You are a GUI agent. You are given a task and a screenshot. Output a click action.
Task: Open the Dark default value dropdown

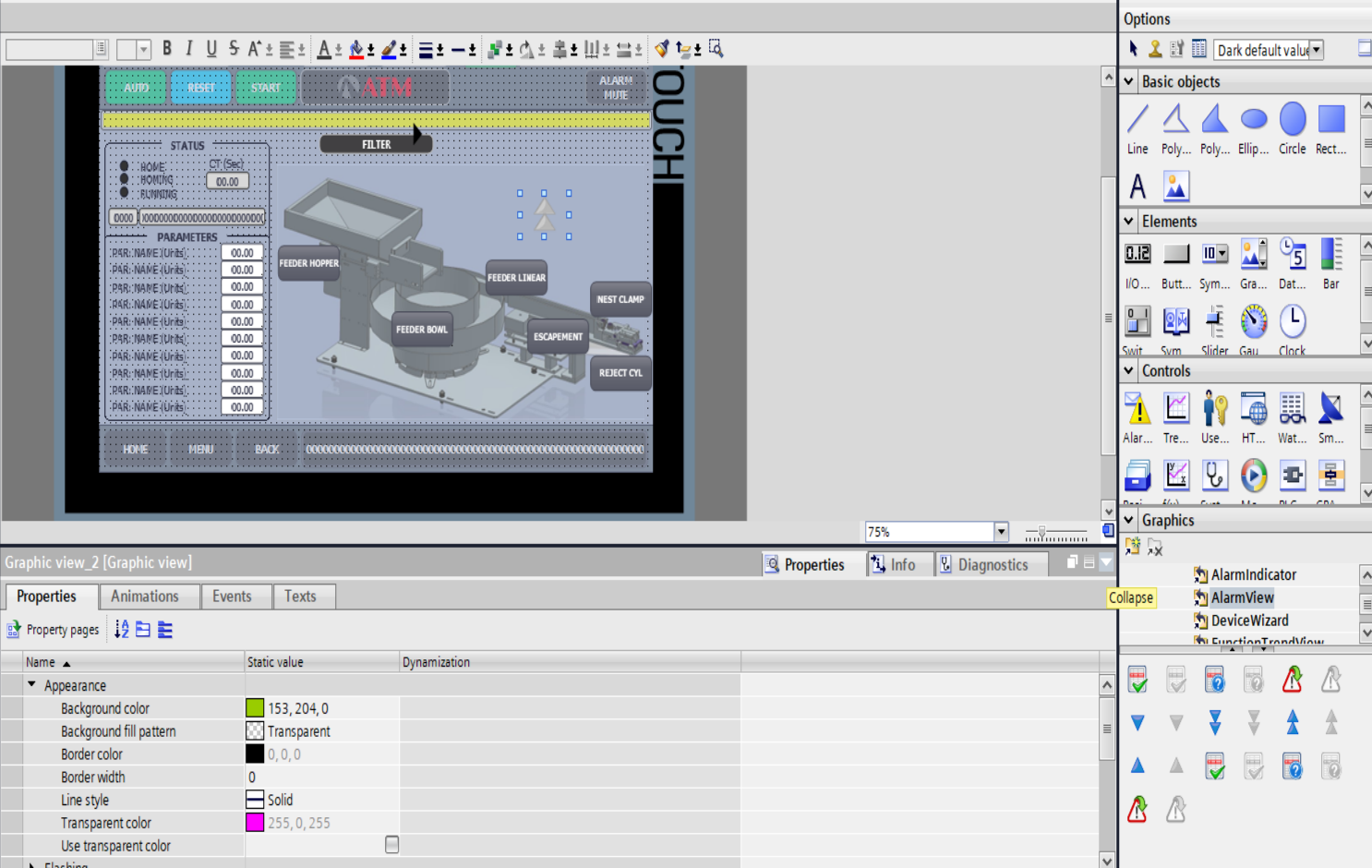point(1317,50)
